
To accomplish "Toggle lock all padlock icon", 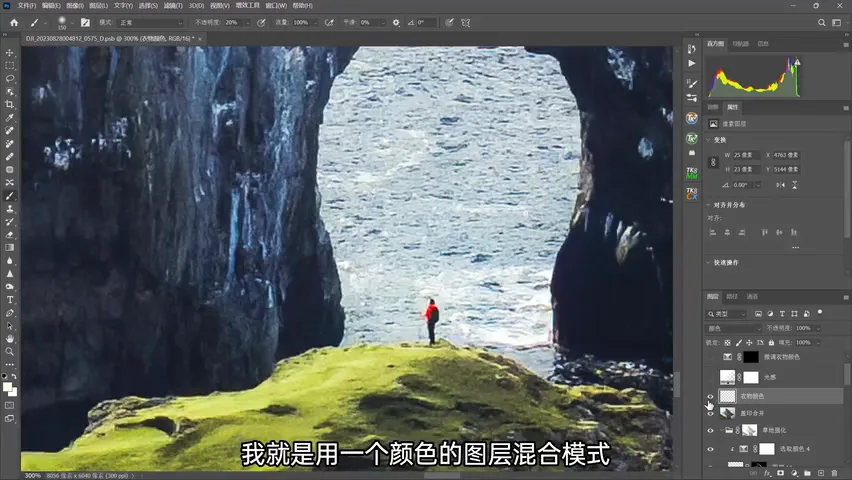I will (x=771, y=342).
